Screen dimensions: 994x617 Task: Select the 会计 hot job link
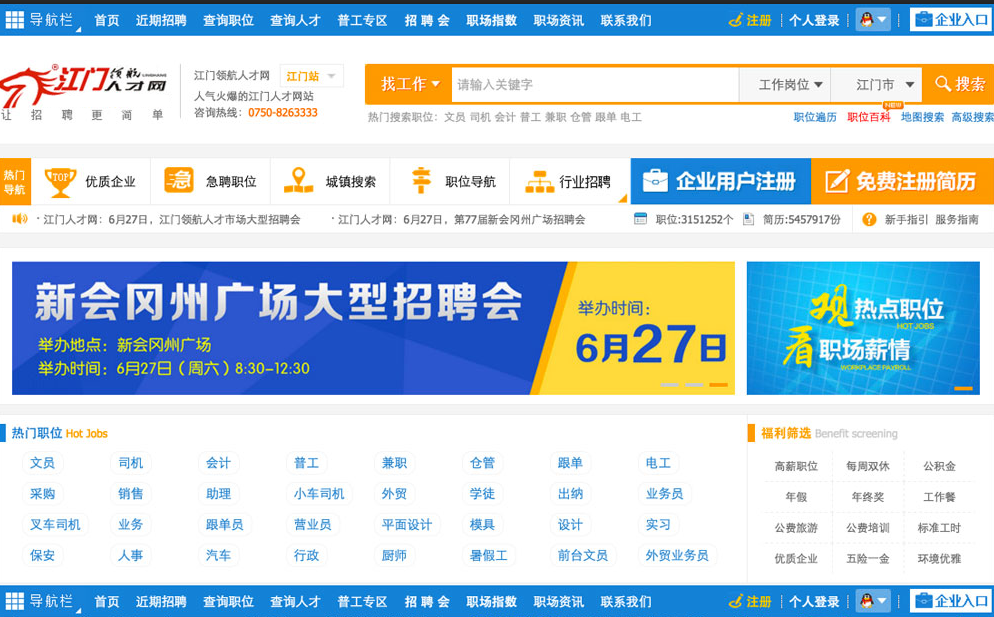pos(218,463)
